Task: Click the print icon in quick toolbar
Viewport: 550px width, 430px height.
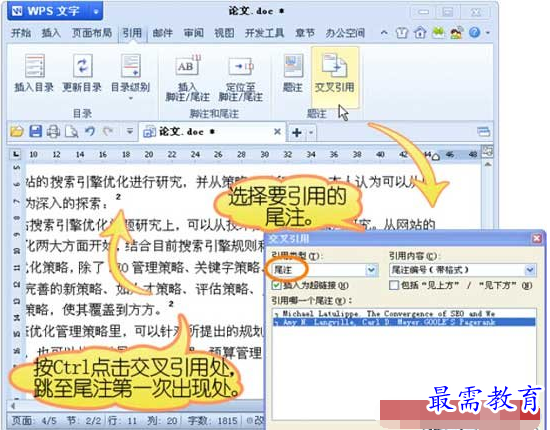Action: [x=53, y=132]
